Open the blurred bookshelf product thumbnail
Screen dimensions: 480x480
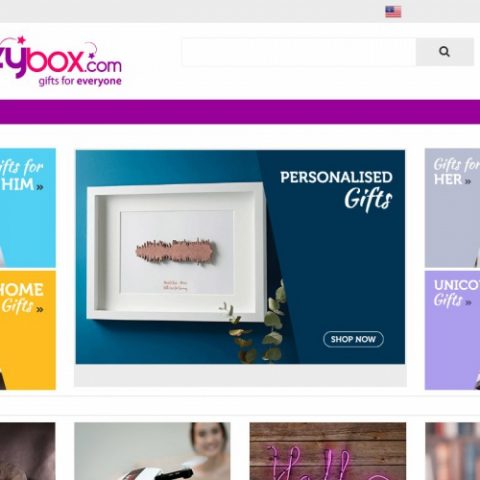453,451
